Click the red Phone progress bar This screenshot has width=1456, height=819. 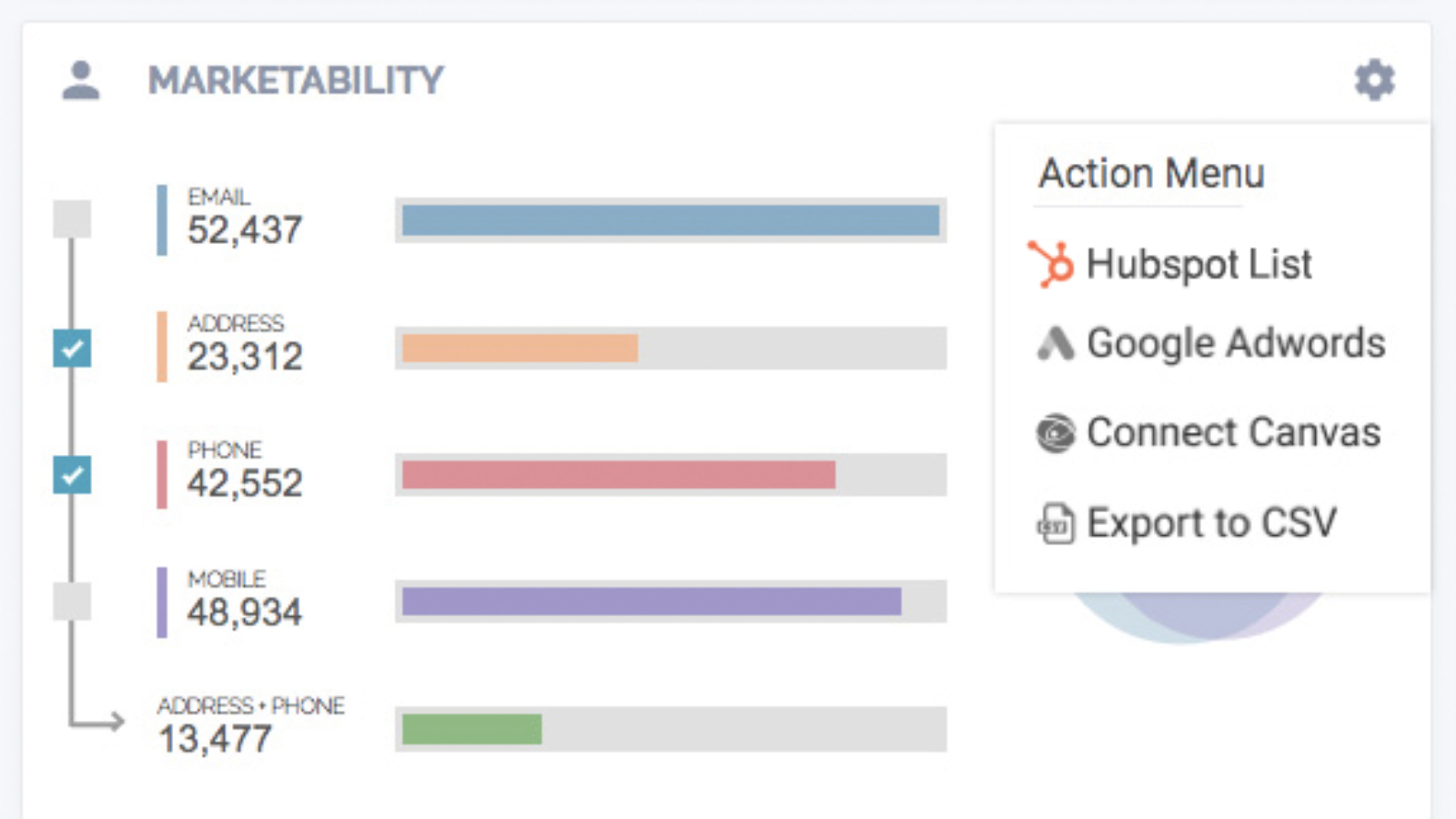pos(619,474)
